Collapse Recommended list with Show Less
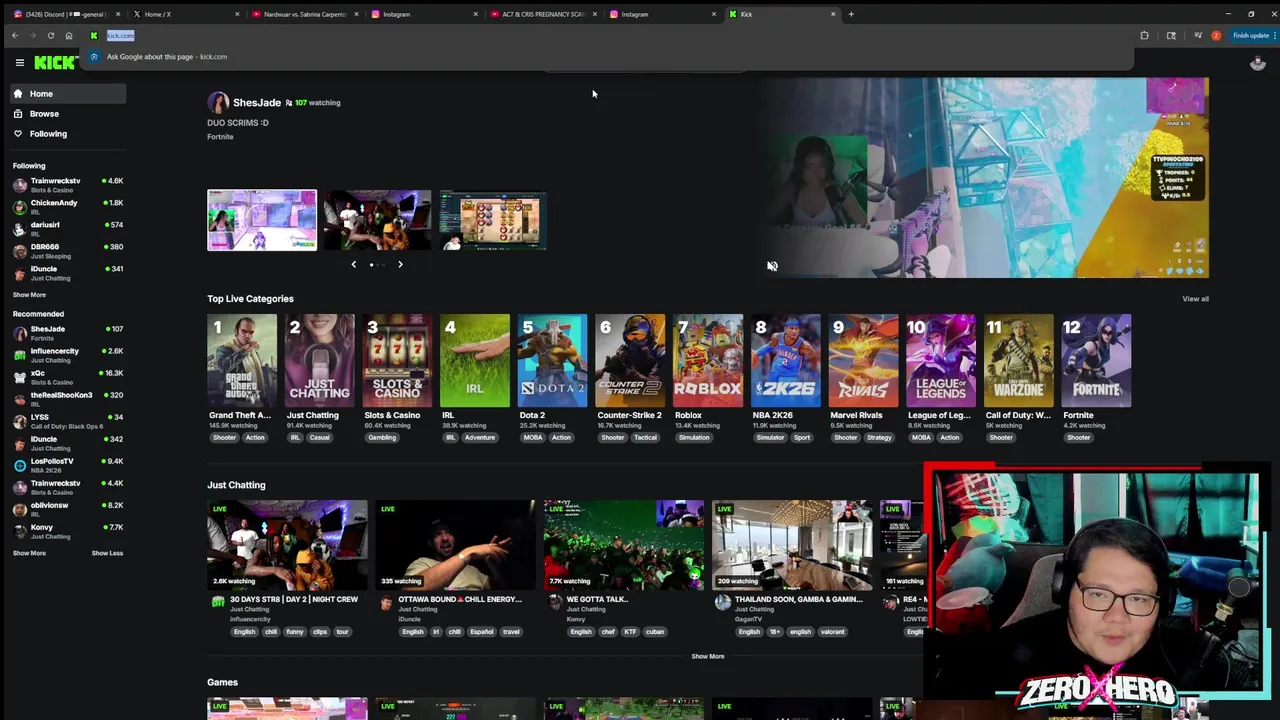Screen dimensions: 1280x720 tap(107, 553)
